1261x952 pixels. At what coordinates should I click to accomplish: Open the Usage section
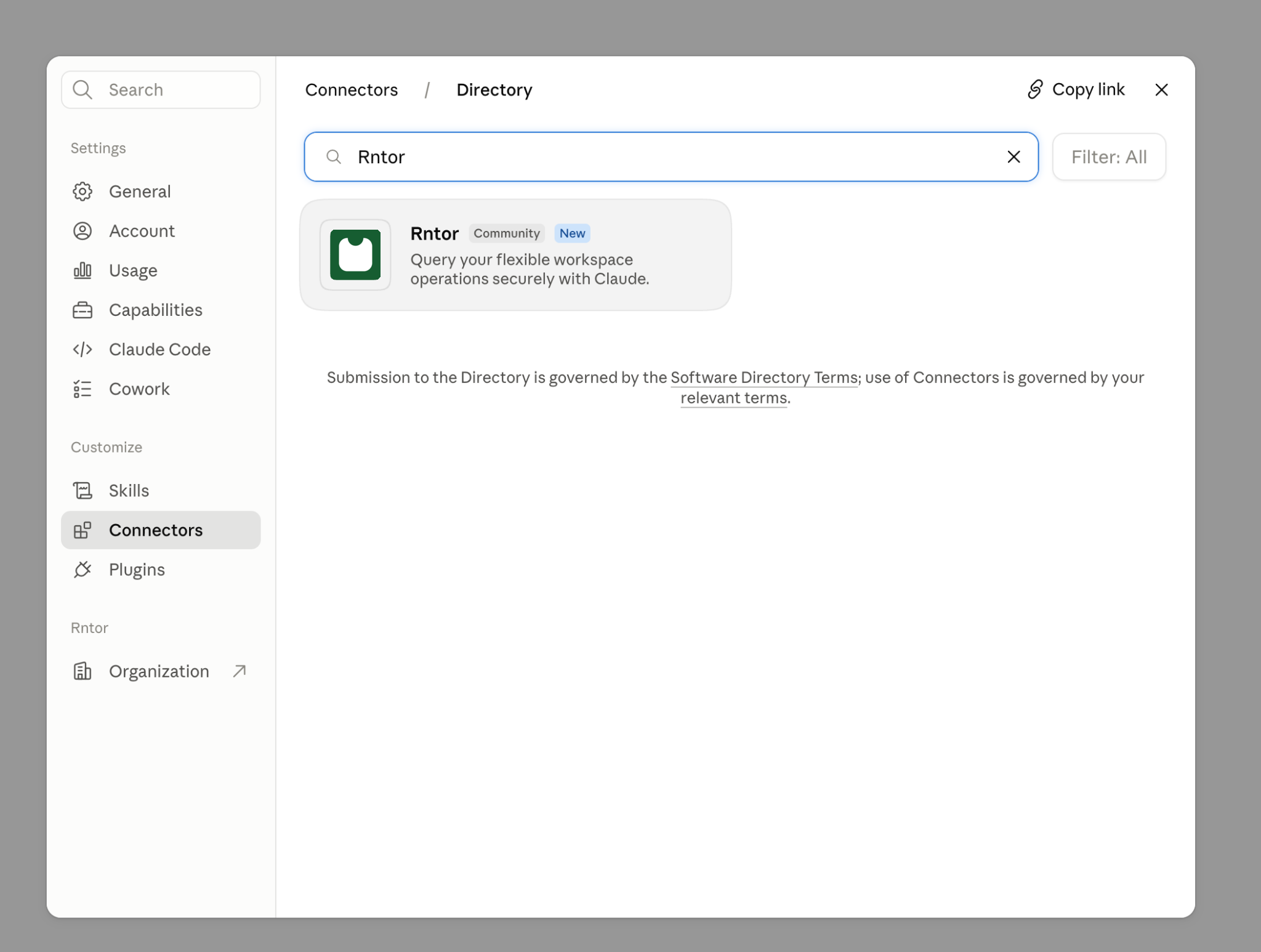(x=161, y=270)
